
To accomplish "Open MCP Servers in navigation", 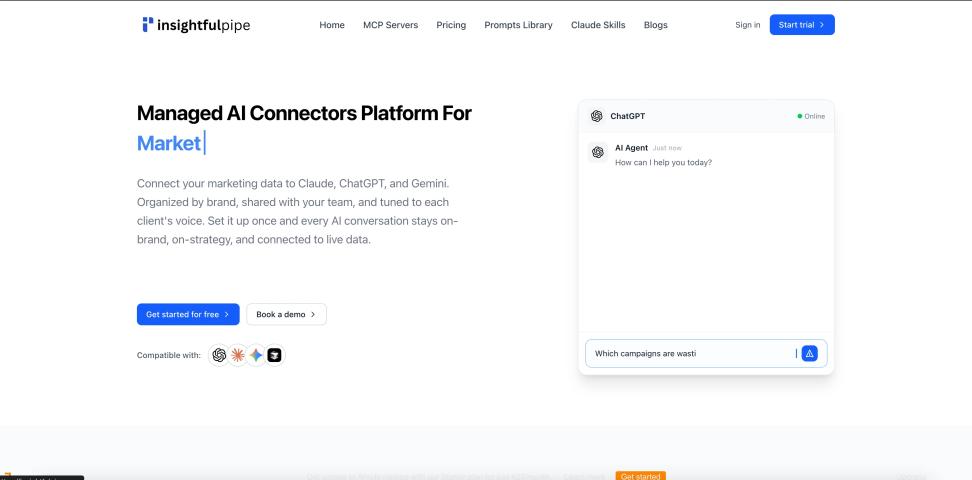I will (x=390, y=25).
